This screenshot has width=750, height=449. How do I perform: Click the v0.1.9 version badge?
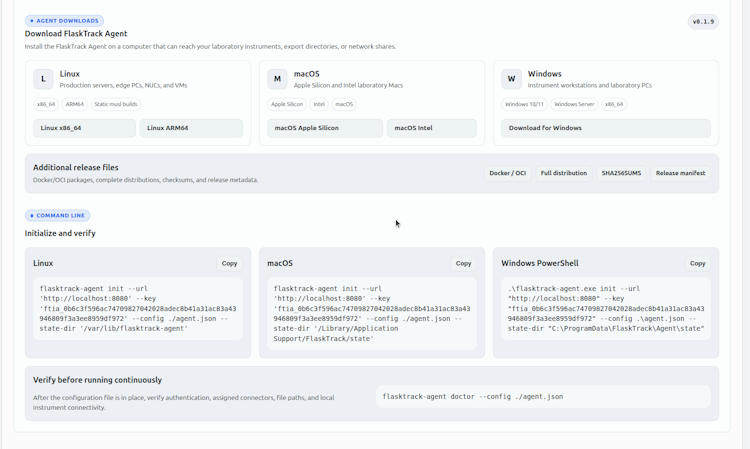[x=703, y=22]
